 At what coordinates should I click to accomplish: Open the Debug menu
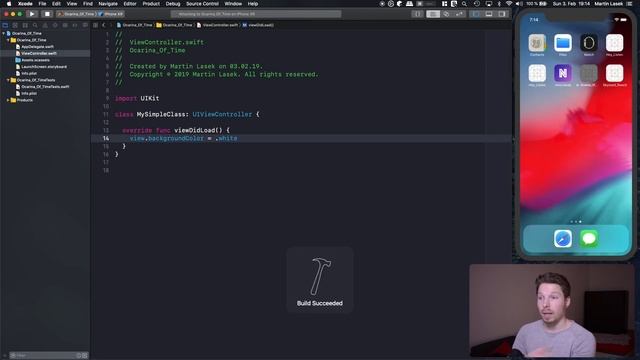pyautogui.click(x=173, y=4)
